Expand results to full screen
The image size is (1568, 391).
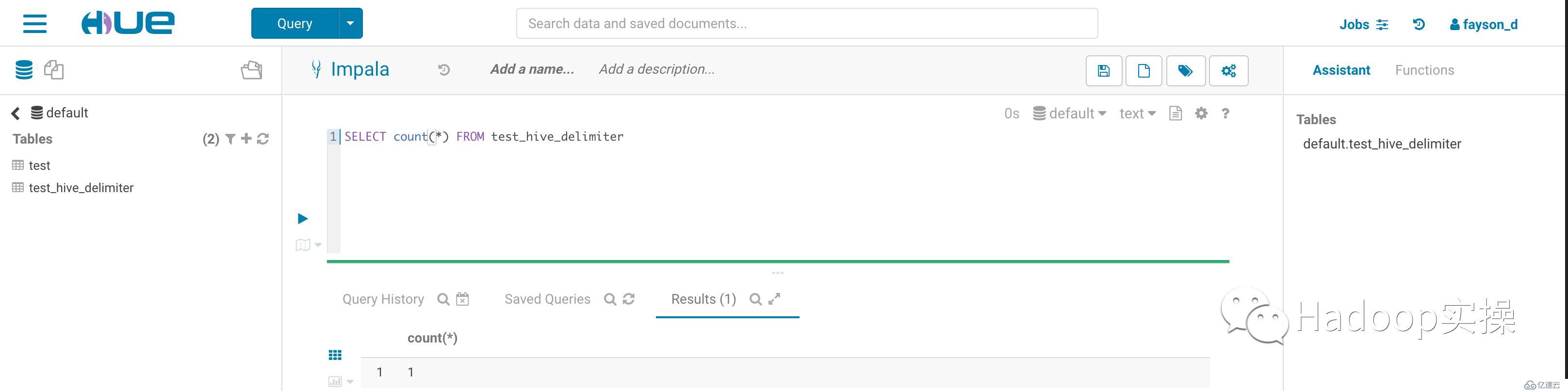pyautogui.click(x=774, y=299)
